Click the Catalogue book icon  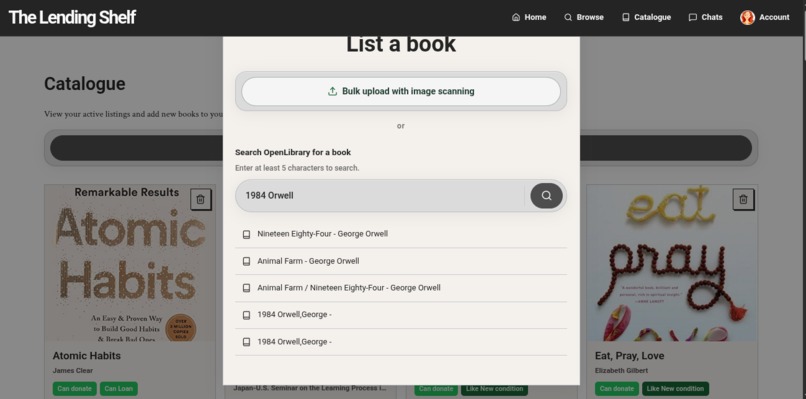coord(626,17)
